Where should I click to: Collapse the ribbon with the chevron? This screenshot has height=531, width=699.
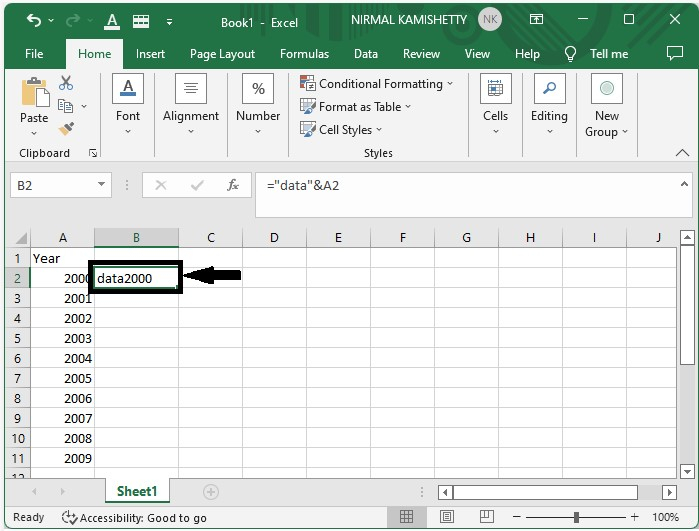(x=682, y=153)
